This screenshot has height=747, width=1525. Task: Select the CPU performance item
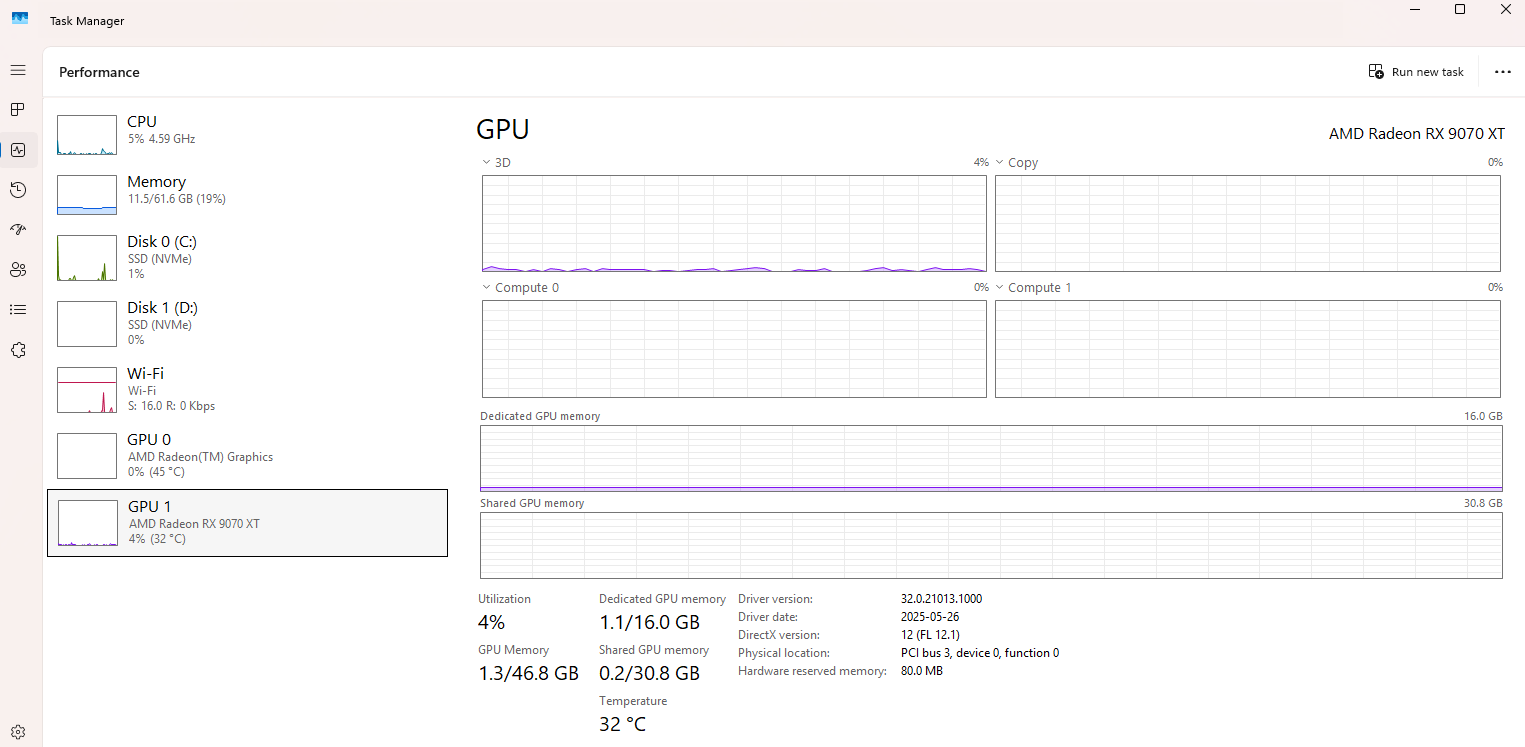tap(247, 134)
